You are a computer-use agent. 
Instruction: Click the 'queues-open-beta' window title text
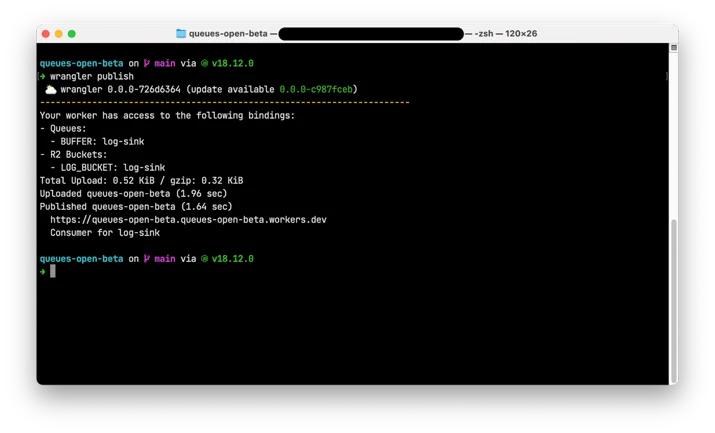pyautogui.click(x=228, y=34)
